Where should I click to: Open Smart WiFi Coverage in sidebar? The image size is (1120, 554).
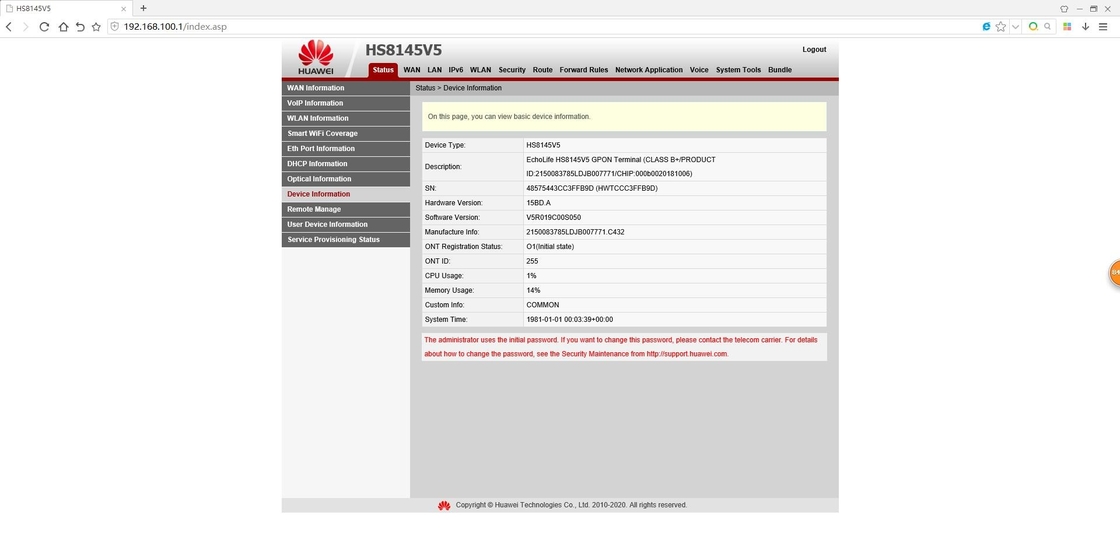pyautogui.click(x=346, y=134)
